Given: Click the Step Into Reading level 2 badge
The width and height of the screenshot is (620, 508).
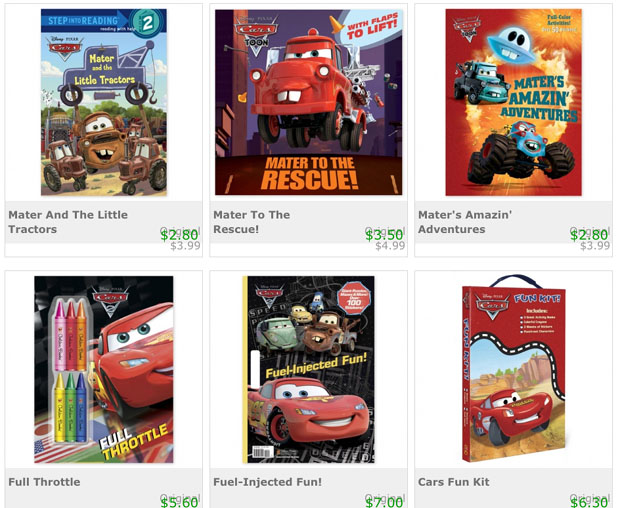Looking at the screenshot, I should [147, 23].
